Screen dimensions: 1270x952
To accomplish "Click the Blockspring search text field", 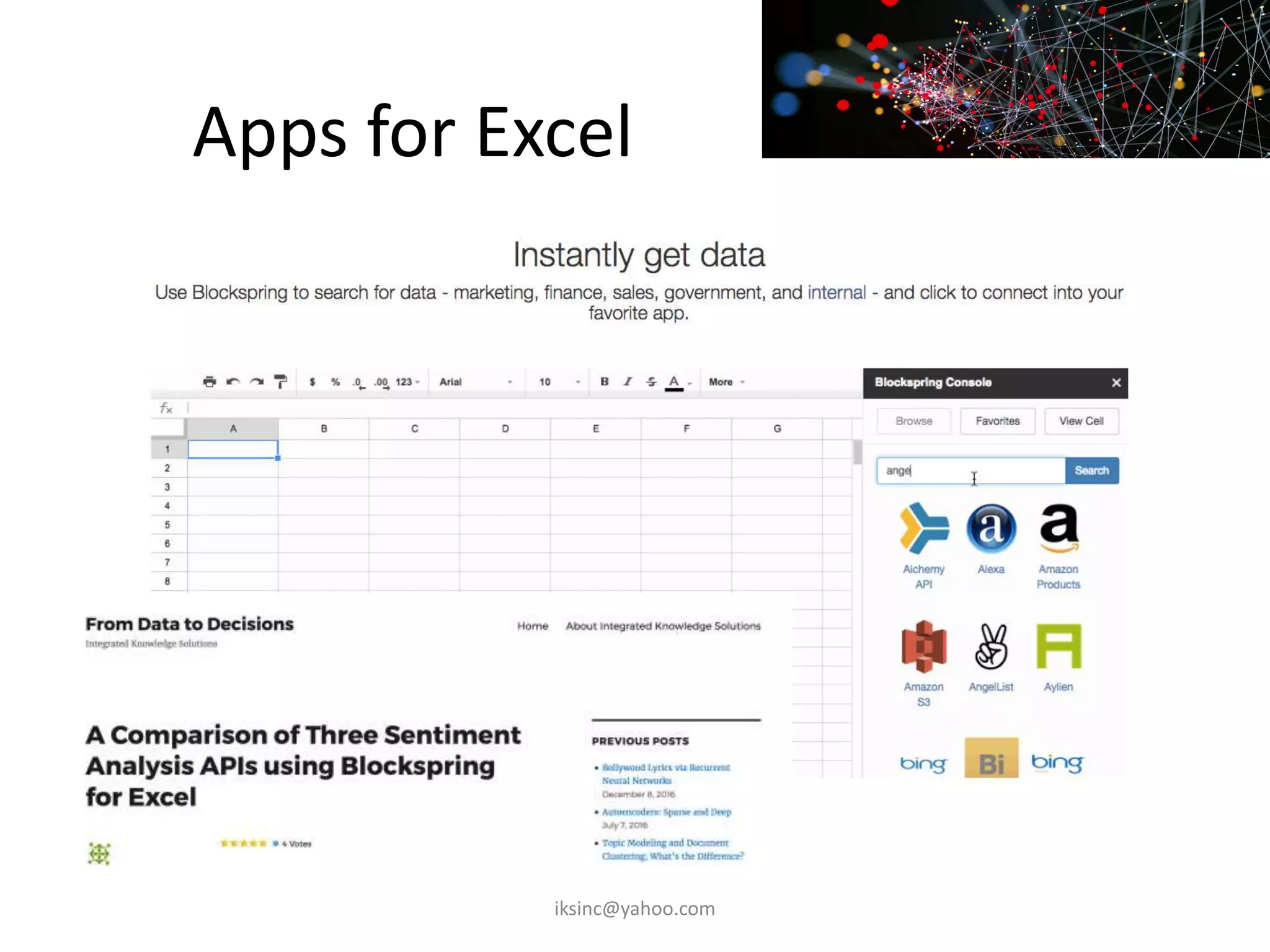I will (970, 470).
